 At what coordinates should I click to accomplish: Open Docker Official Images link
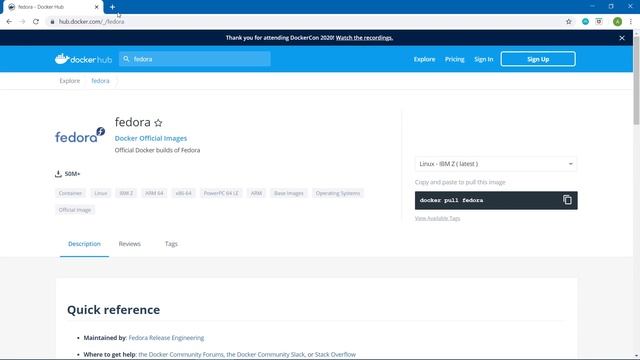coord(151,138)
